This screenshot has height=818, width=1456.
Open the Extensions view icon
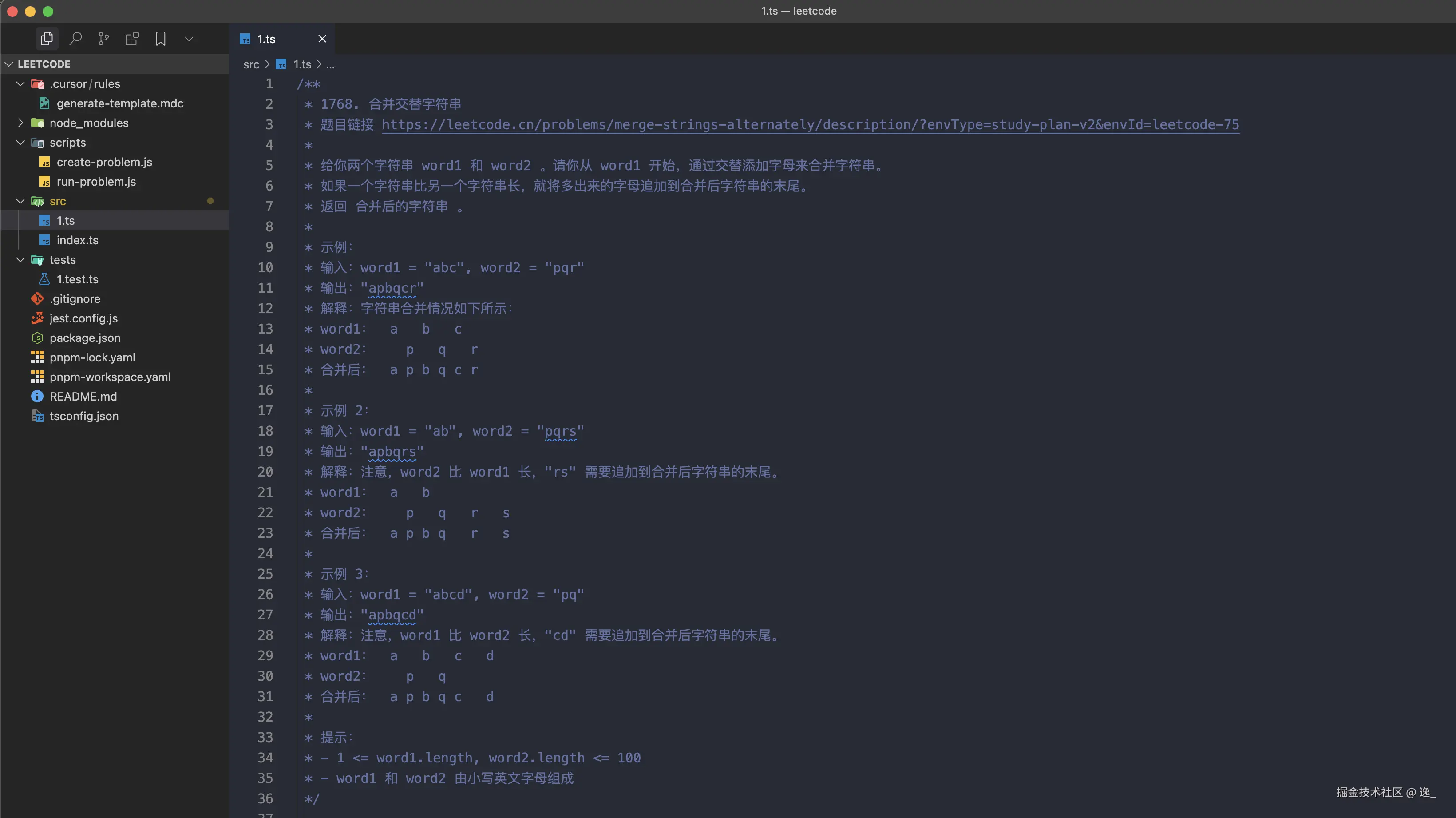[x=132, y=39]
